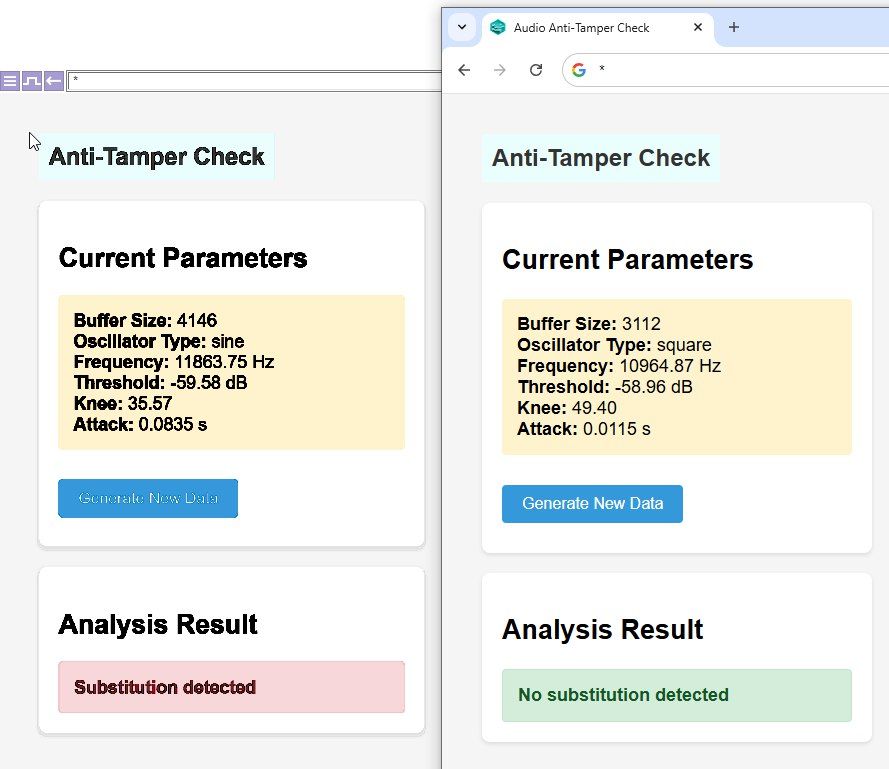Image resolution: width=889 pixels, height=769 pixels.
Task: Click the Anti-Tamper Check heading in Chrome
Action: [601, 158]
